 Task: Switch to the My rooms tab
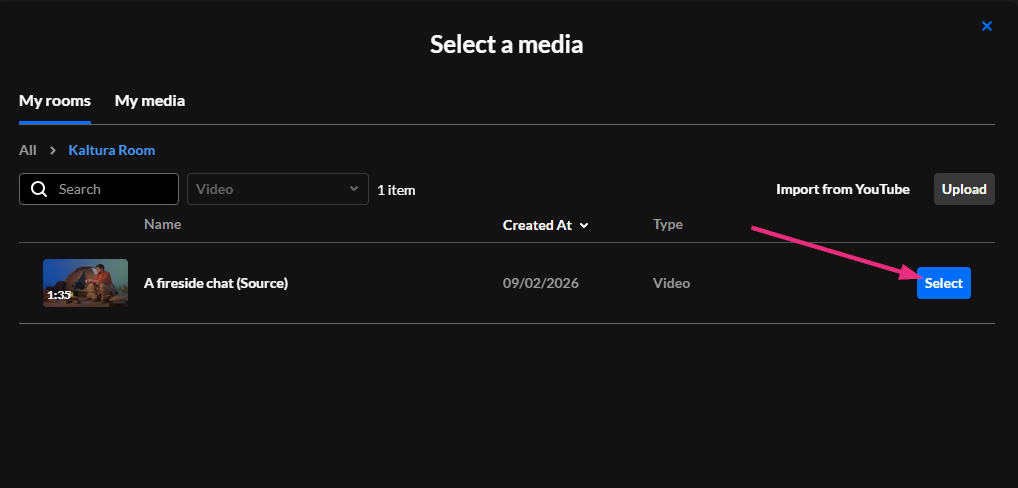[x=55, y=101]
